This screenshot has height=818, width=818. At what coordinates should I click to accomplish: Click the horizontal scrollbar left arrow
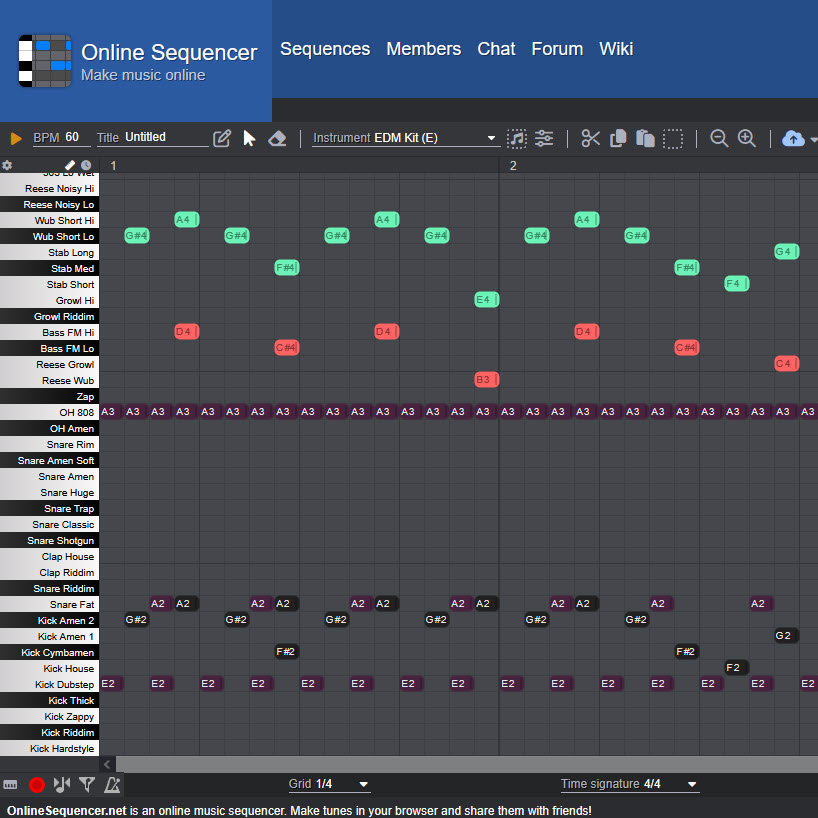pos(107,764)
